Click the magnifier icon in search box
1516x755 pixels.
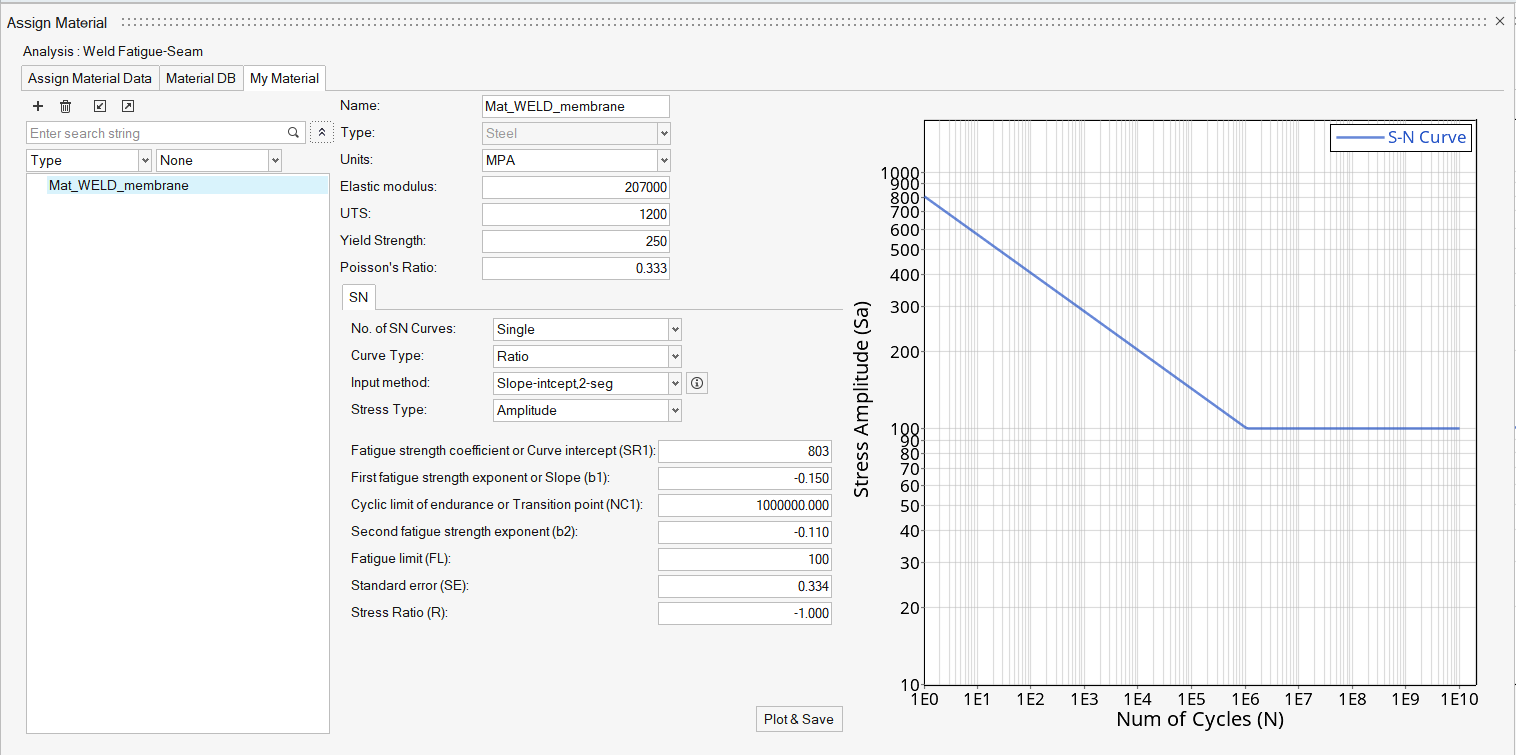(294, 133)
